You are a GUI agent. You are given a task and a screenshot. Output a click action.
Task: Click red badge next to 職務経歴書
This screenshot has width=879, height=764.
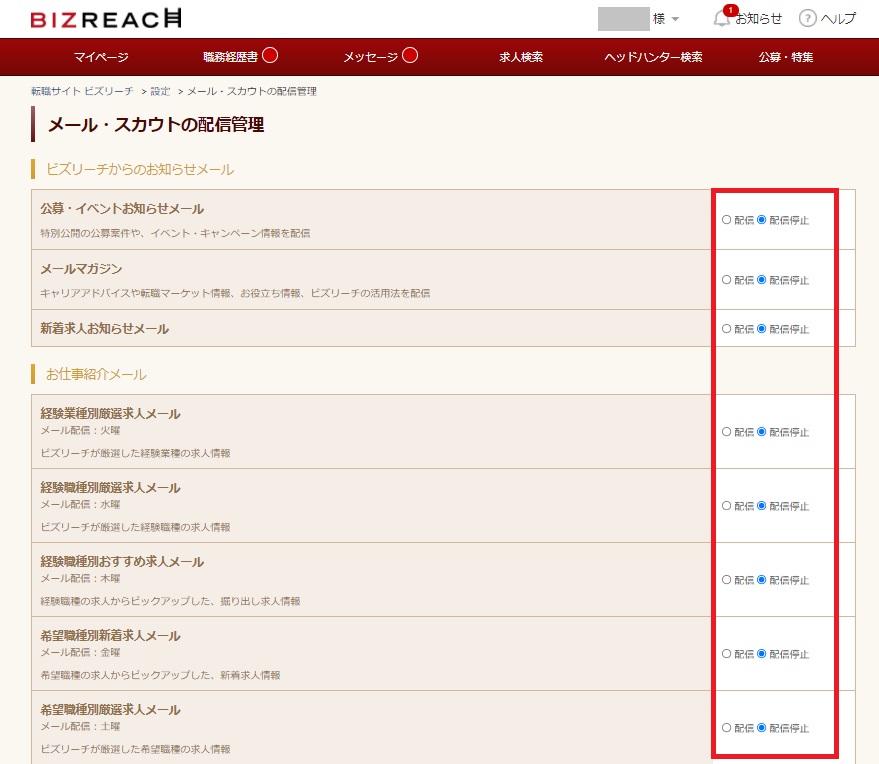pos(270,56)
